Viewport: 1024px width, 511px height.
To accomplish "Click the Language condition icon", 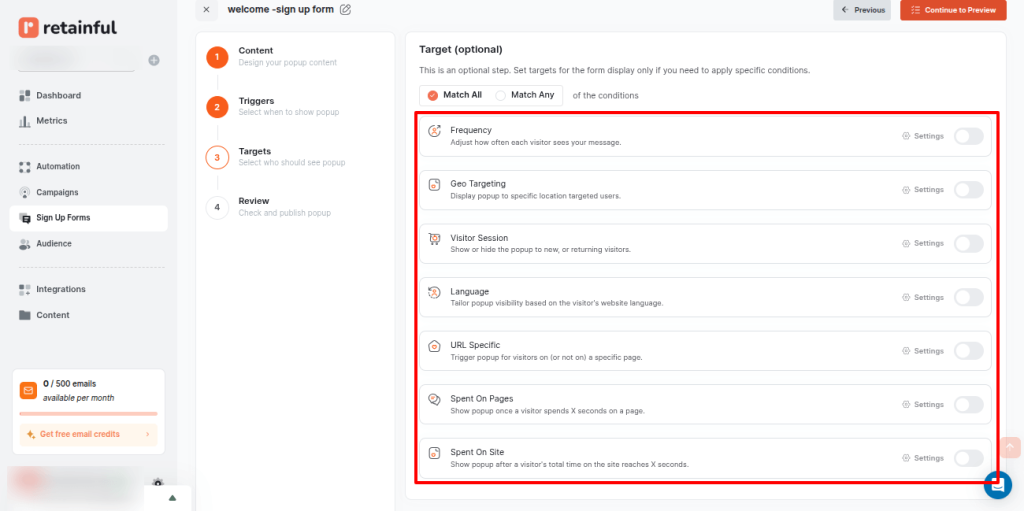I will coord(434,292).
